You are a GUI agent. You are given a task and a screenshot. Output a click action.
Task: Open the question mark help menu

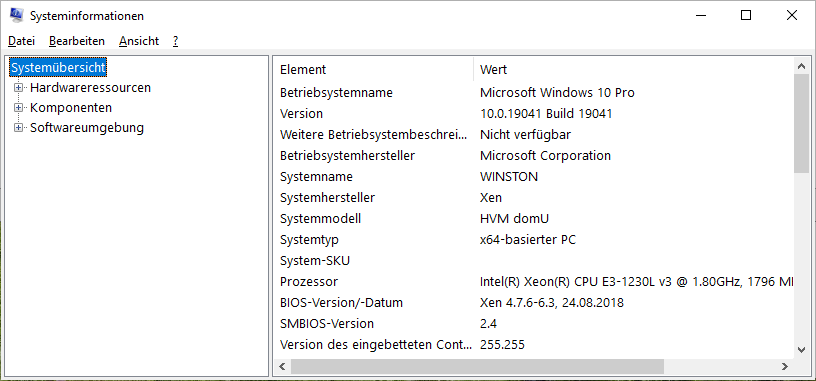pyautogui.click(x=176, y=41)
